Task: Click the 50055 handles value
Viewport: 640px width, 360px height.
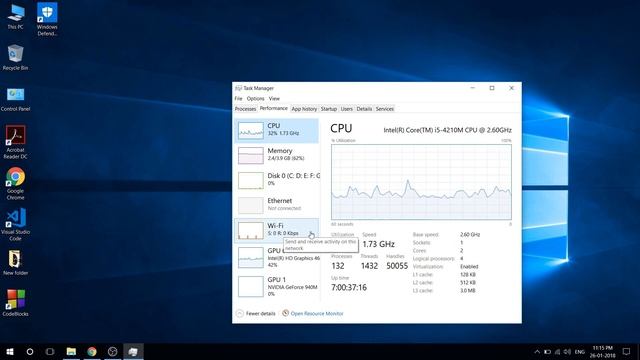Action: point(397,266)
